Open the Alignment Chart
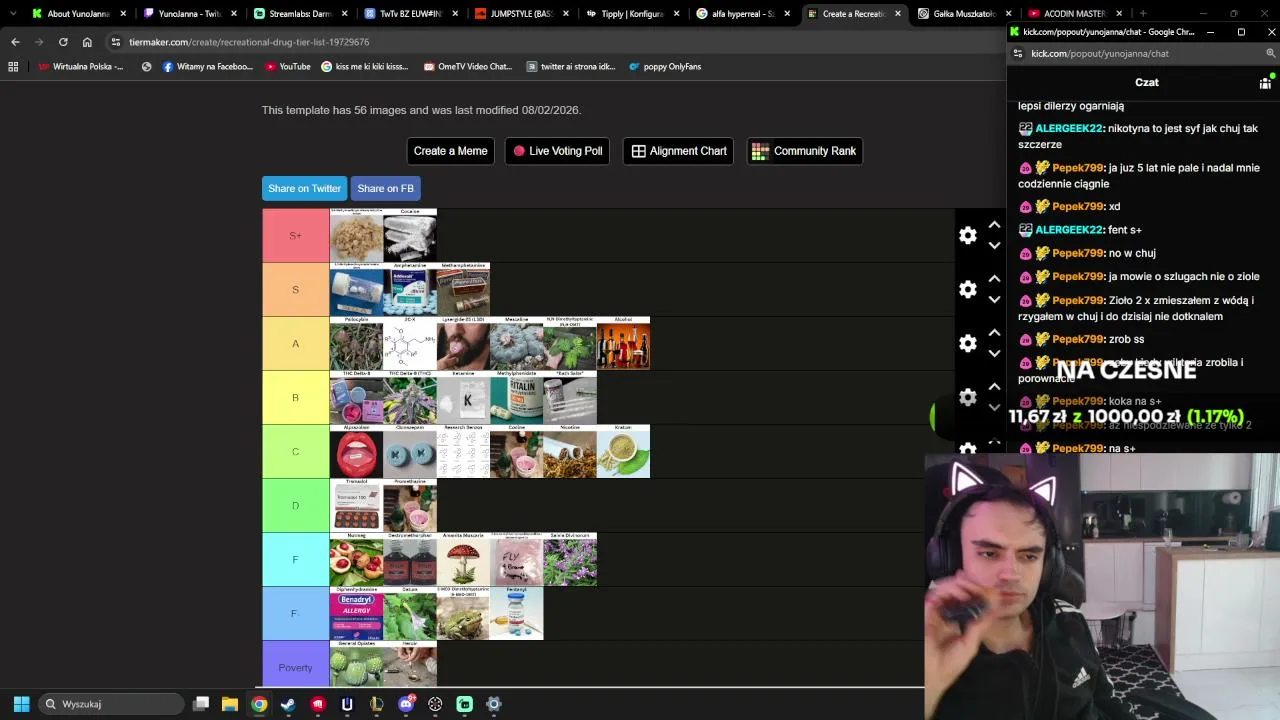 click(x=678, y=151)
